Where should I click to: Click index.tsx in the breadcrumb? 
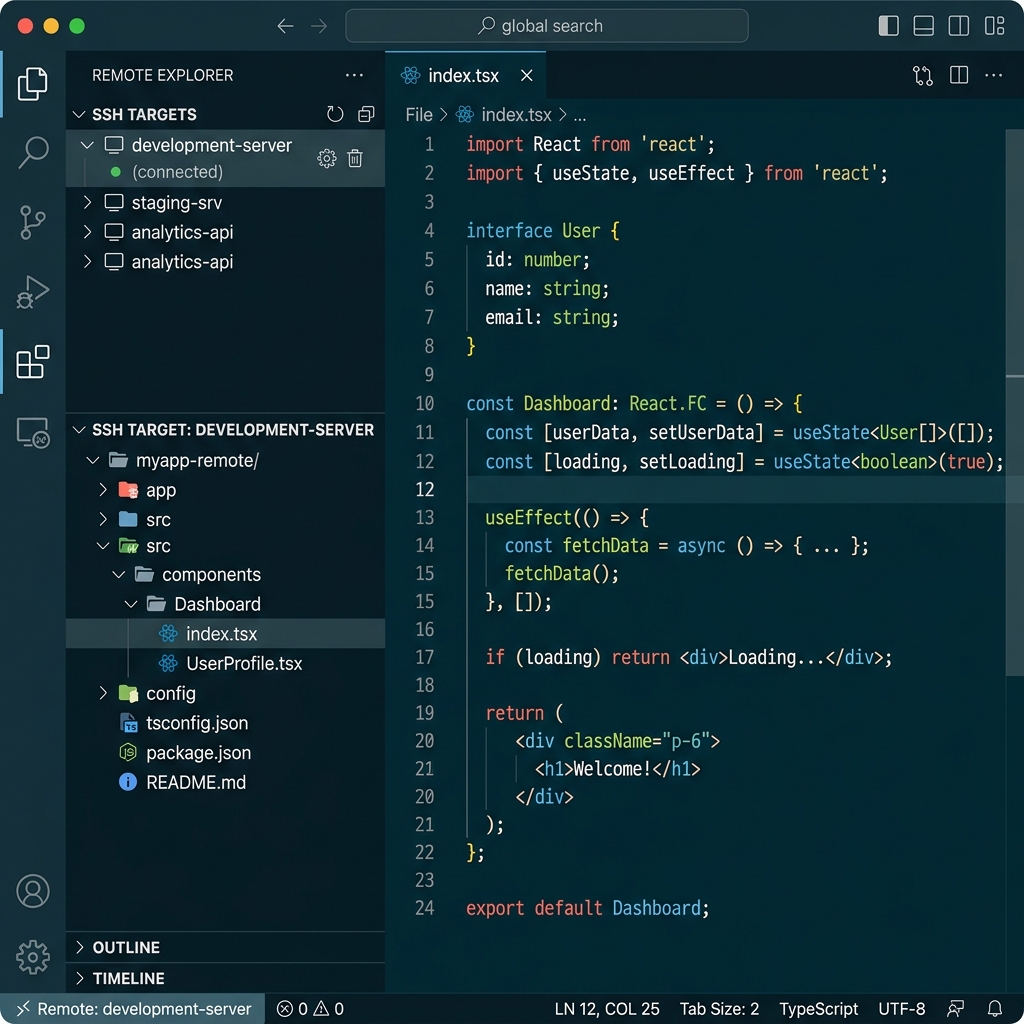click(x=516, y=115)
